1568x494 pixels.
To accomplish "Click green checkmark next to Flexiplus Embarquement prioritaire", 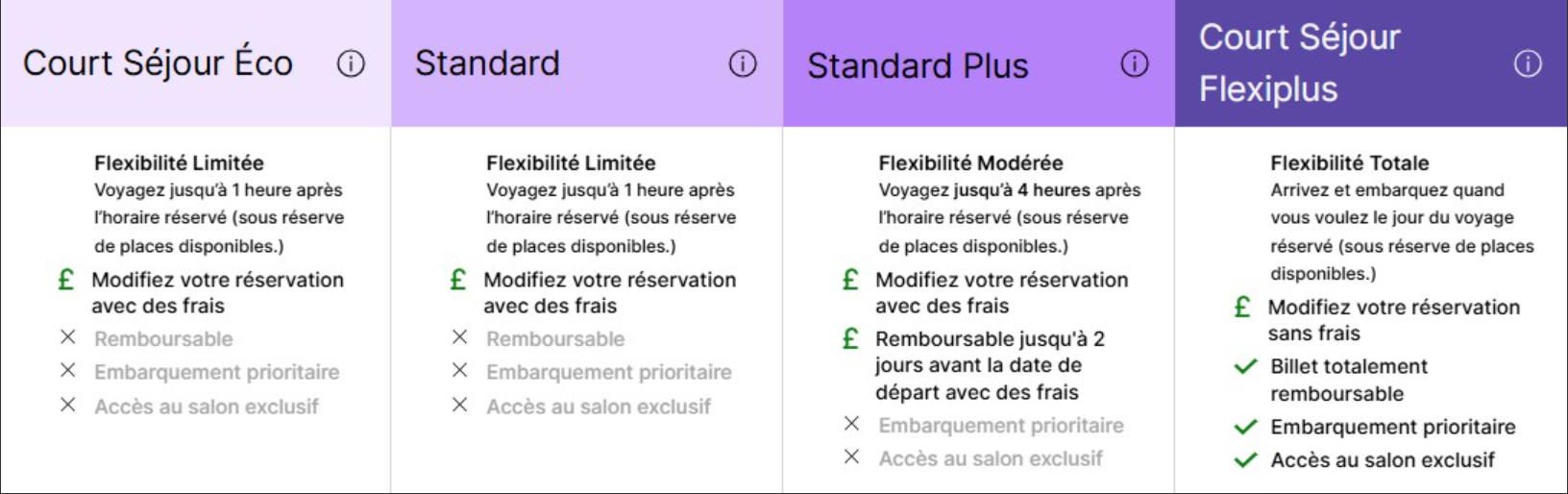I will (x=1245, y=427).
